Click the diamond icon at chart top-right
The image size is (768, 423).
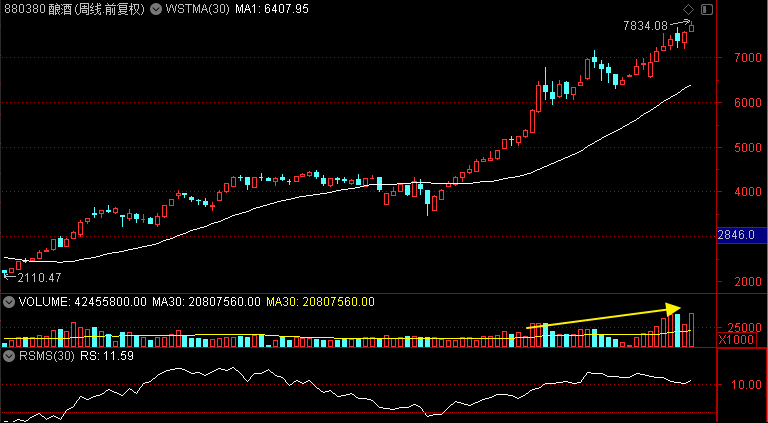point(688,9)
